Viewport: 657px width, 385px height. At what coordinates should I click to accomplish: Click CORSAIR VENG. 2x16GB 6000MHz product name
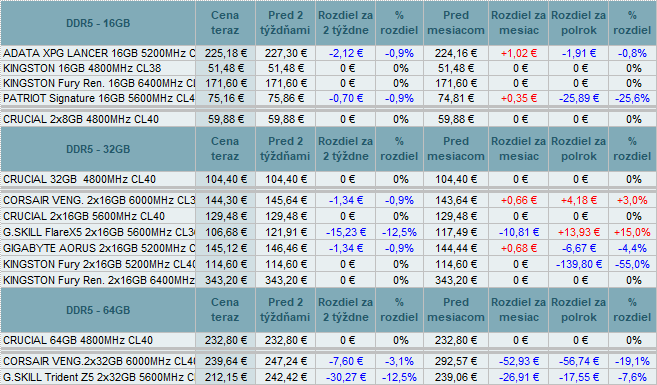pyautogui.click(x=98, y=200)
